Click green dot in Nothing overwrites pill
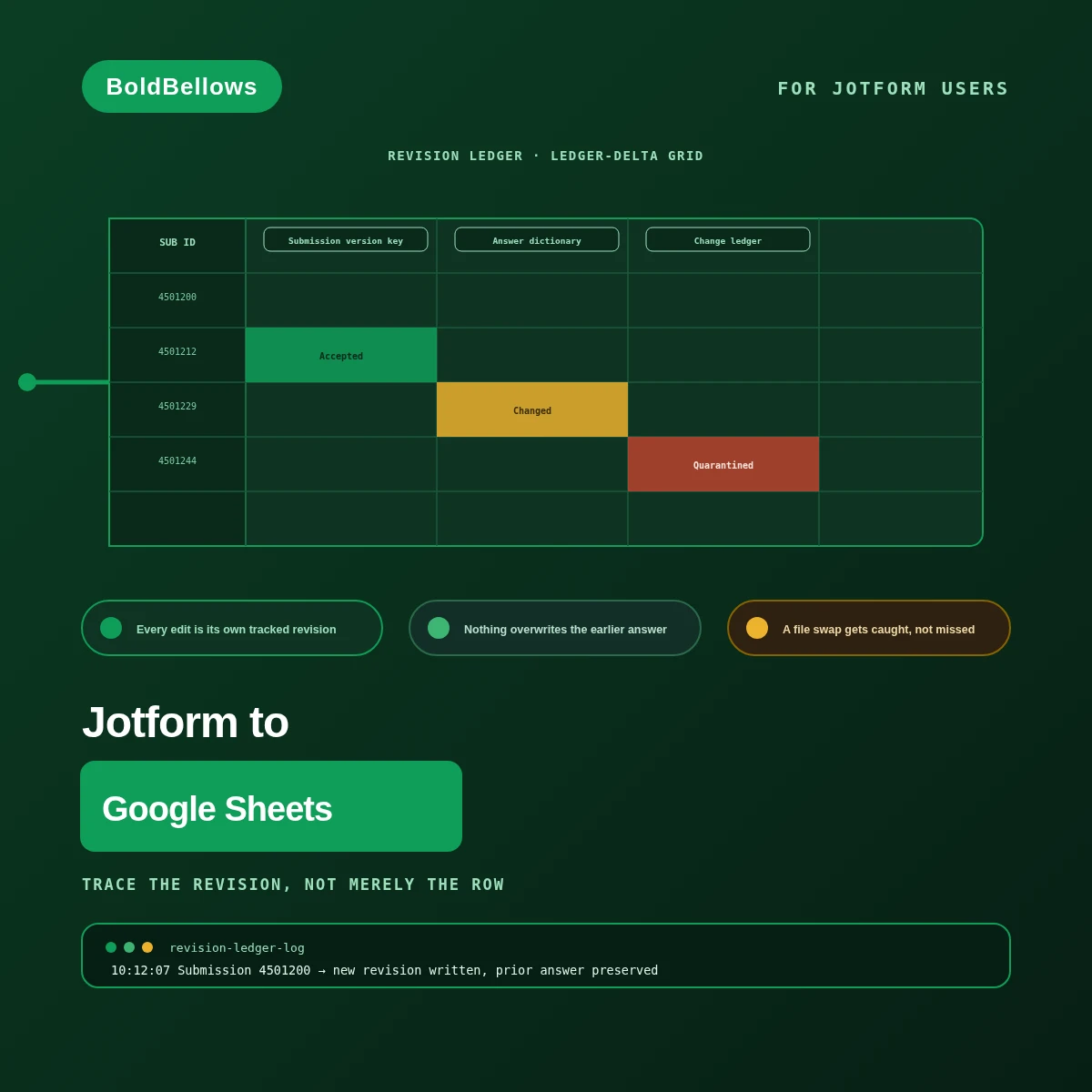This screenshot has height=1092, width=1092. tap(439, 628)
